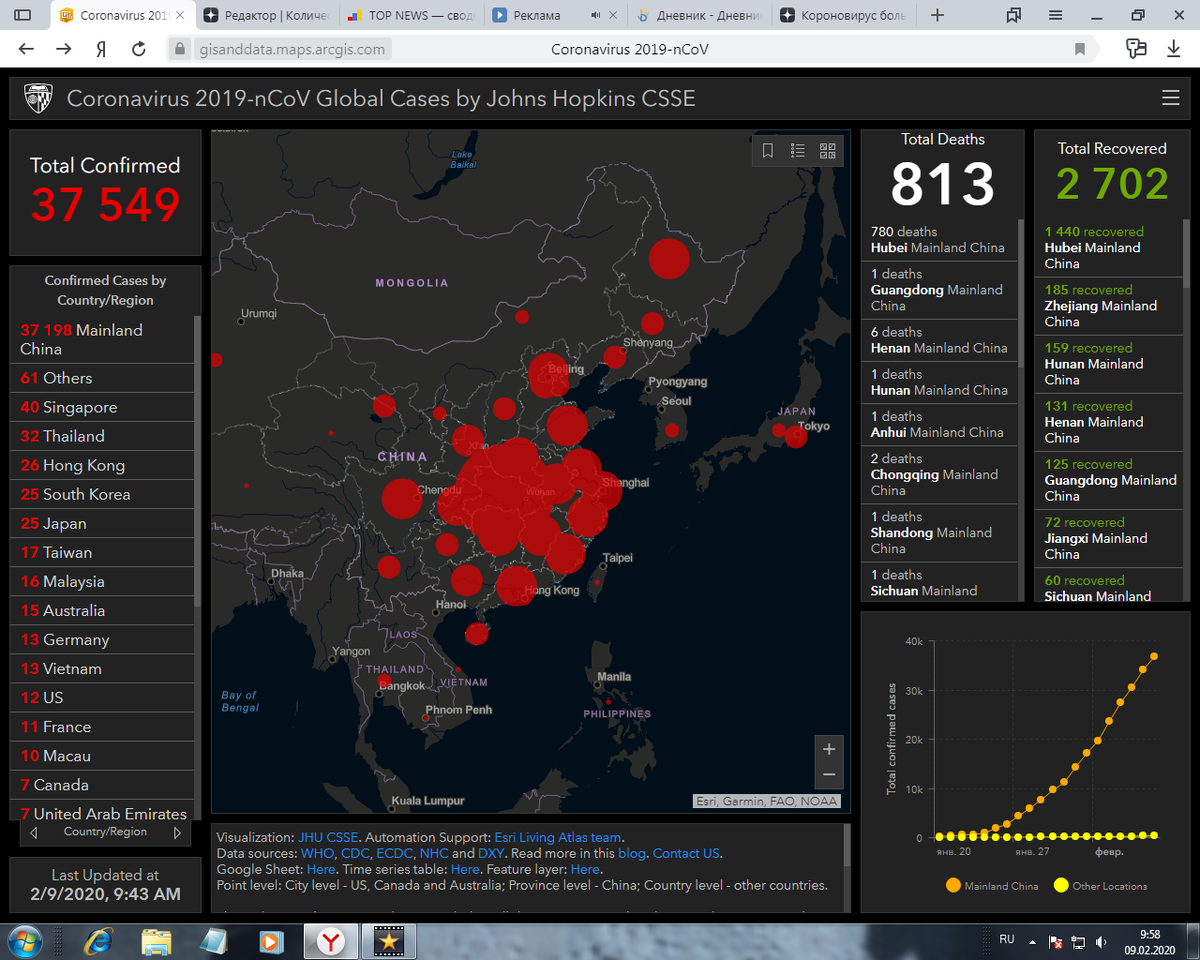Zoom in on the map
Image resolution: width=1200 pixels, height=960 pixels.
828,749
